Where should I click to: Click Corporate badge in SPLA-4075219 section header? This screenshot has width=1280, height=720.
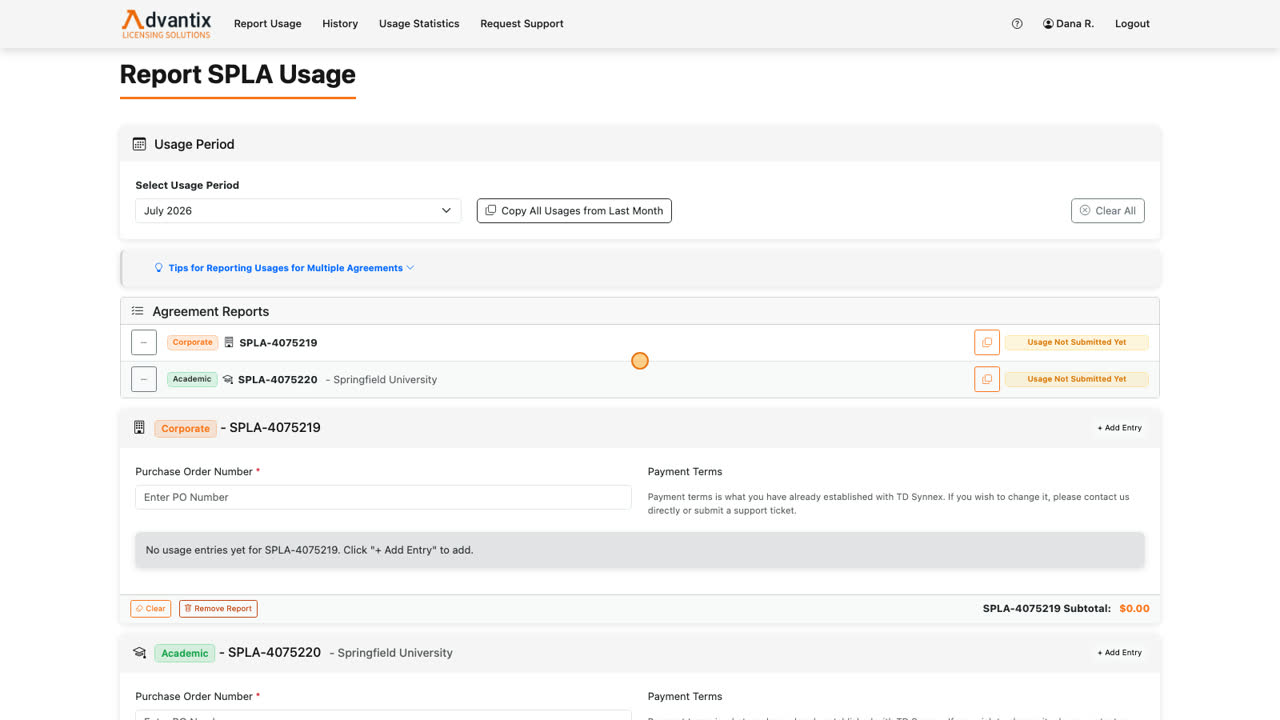click(186, 428)
